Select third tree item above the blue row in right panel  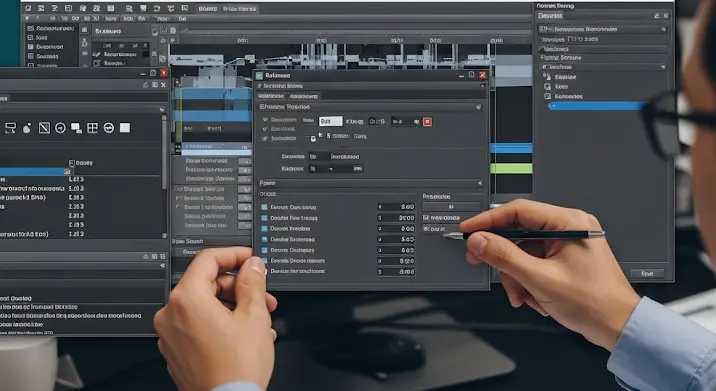point(563,96)
